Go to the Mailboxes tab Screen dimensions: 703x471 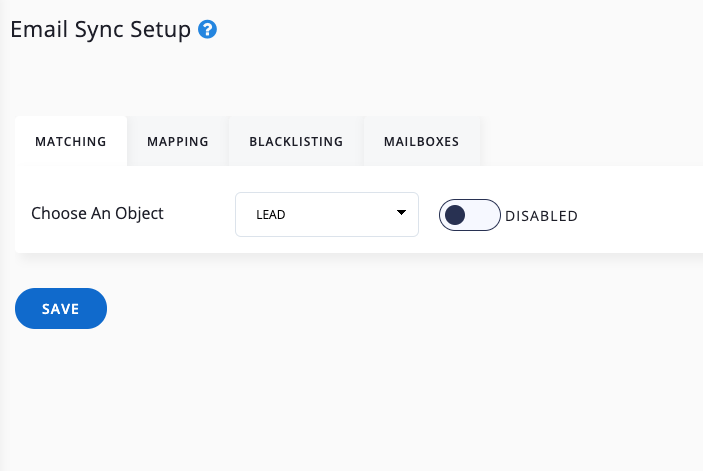pos(421,142)
